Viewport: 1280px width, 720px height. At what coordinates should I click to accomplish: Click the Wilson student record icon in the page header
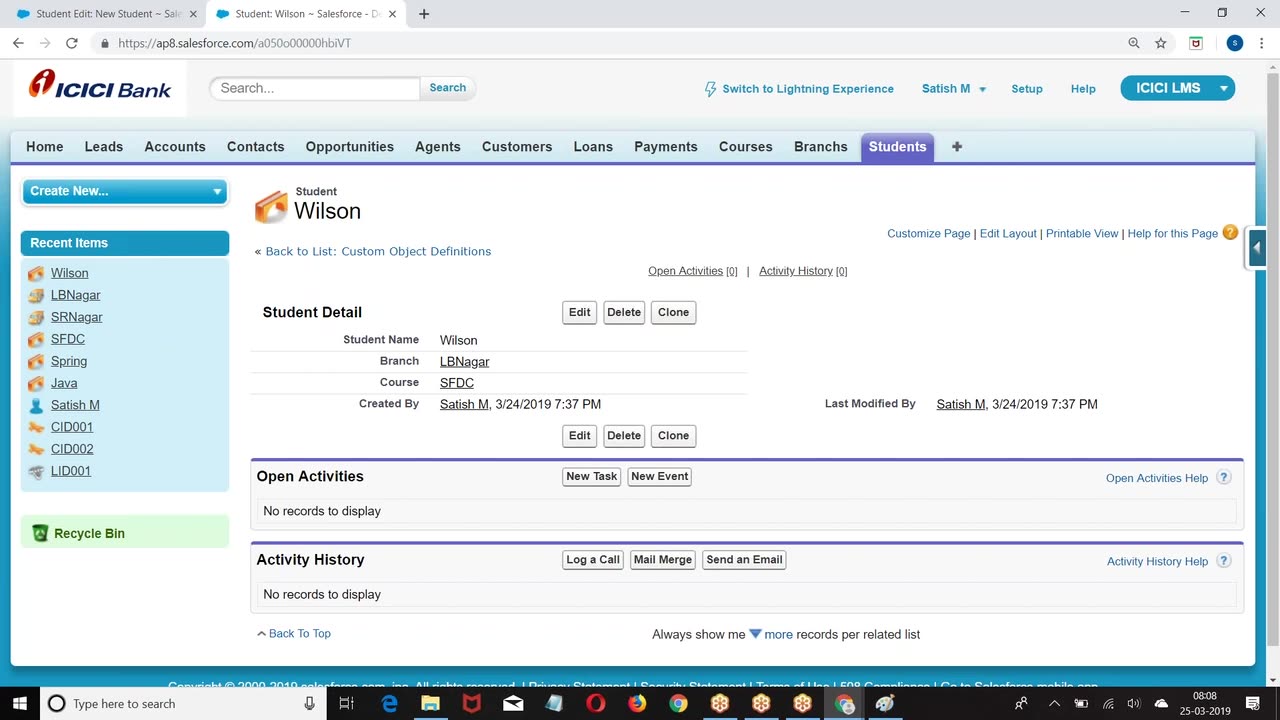[271, 206]
